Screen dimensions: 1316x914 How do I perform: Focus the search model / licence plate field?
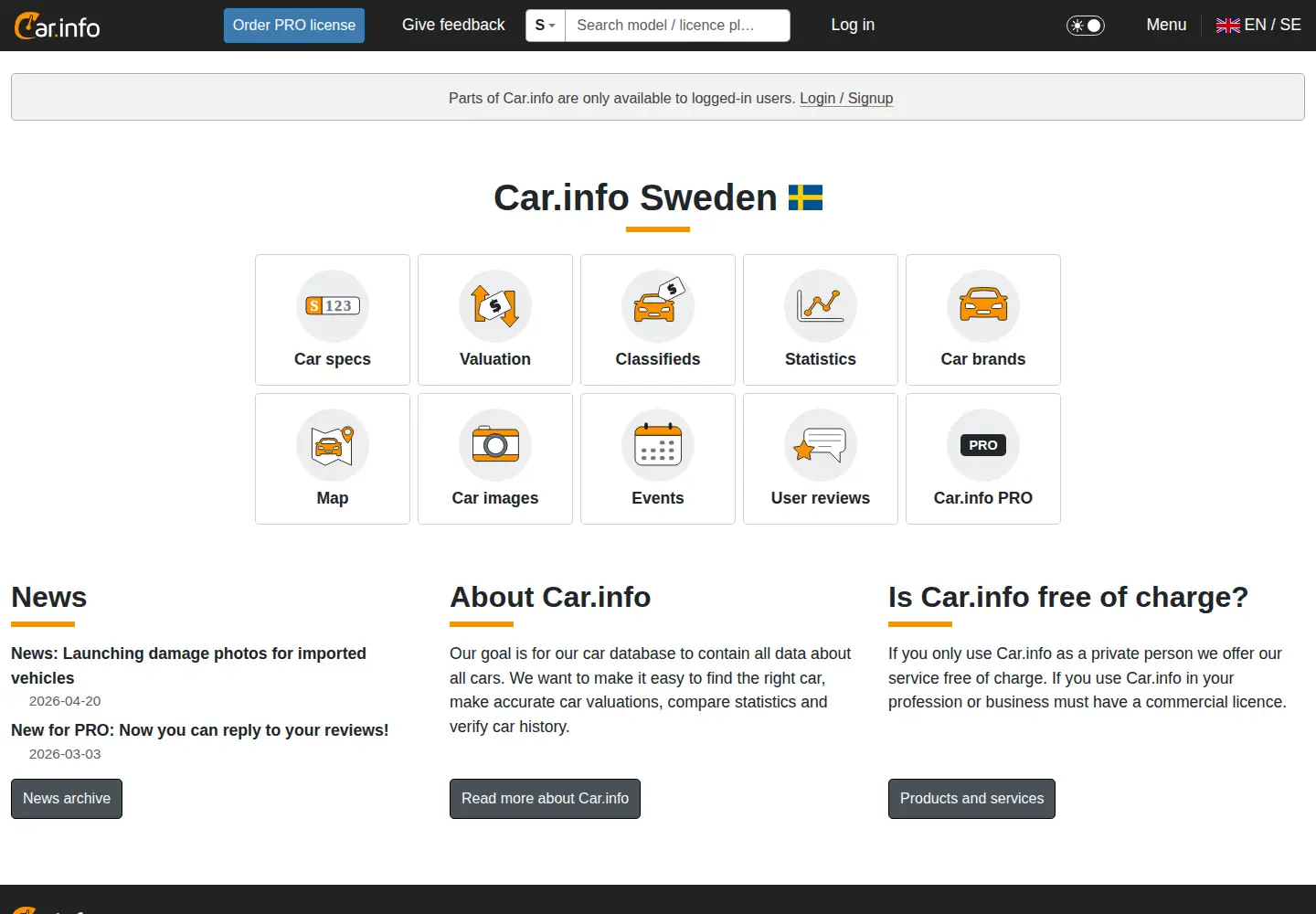pyautogui.click(x=677, y=26)
